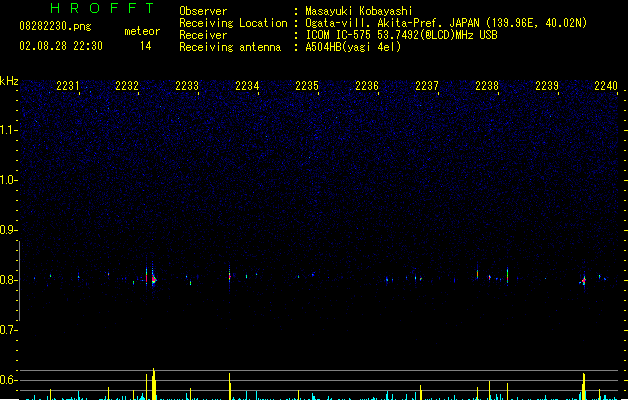This screenshot has width=629, height=400.
Task: Click the A504HB(yagi 4el) antenna text
Action: (x=353, y=47)
